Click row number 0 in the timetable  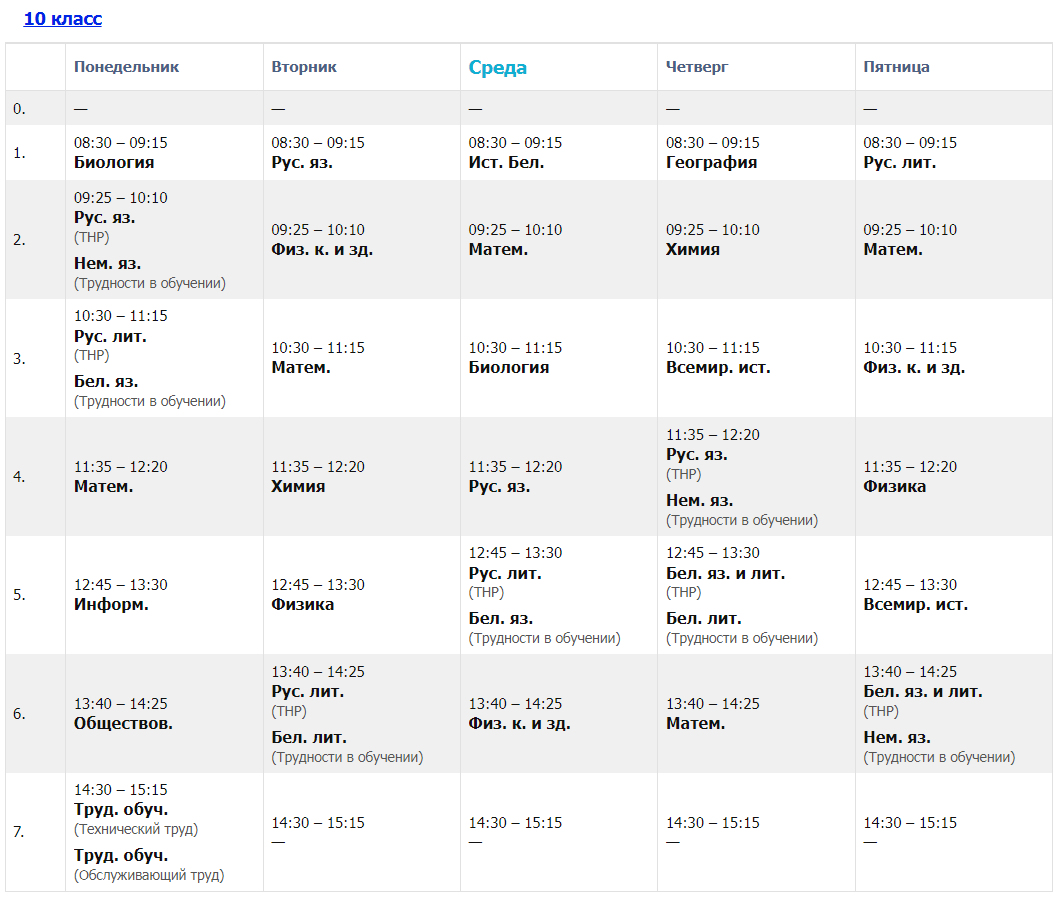click(x=20, y=108)
